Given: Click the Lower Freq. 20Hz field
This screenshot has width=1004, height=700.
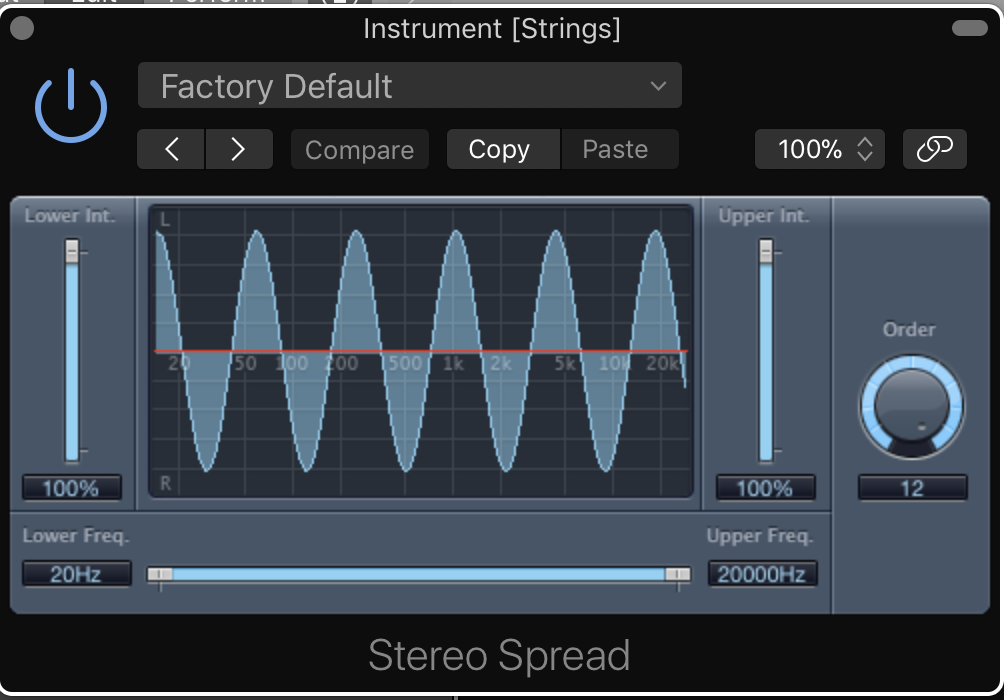Looking at the screenshot, I should (76, 574).
